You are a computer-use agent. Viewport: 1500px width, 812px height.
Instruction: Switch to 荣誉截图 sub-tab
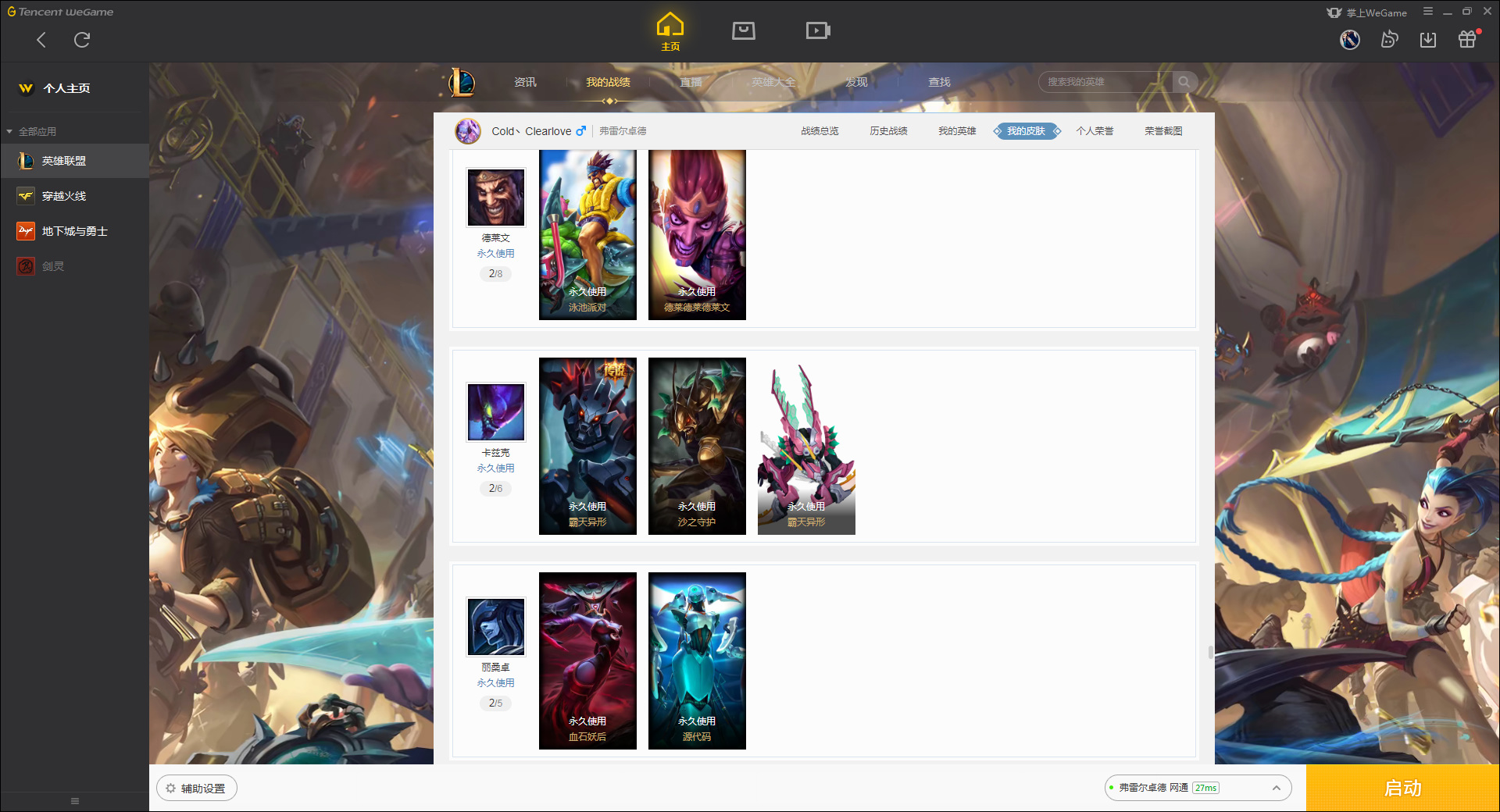point(1163,131)
